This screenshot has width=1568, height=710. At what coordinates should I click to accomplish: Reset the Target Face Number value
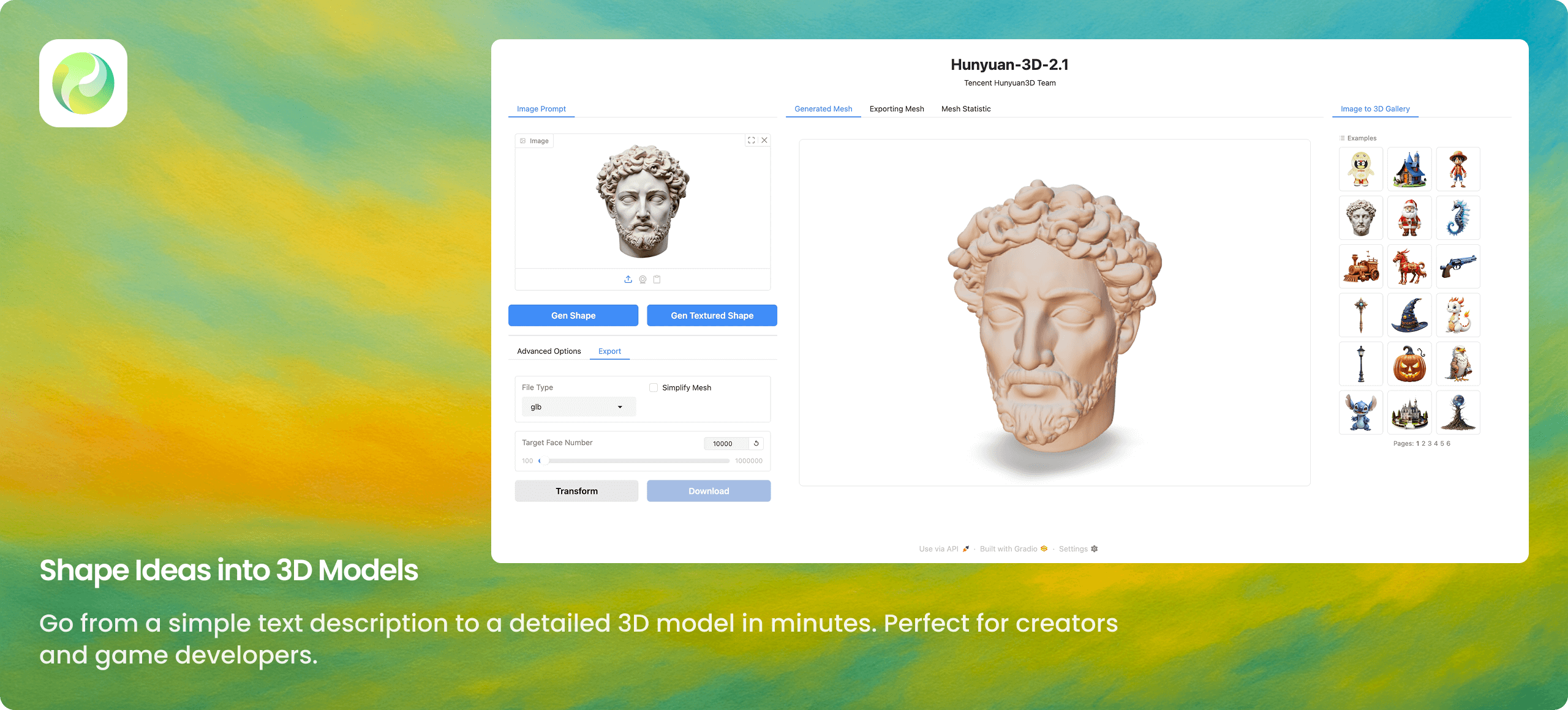[x=756, y=443]
